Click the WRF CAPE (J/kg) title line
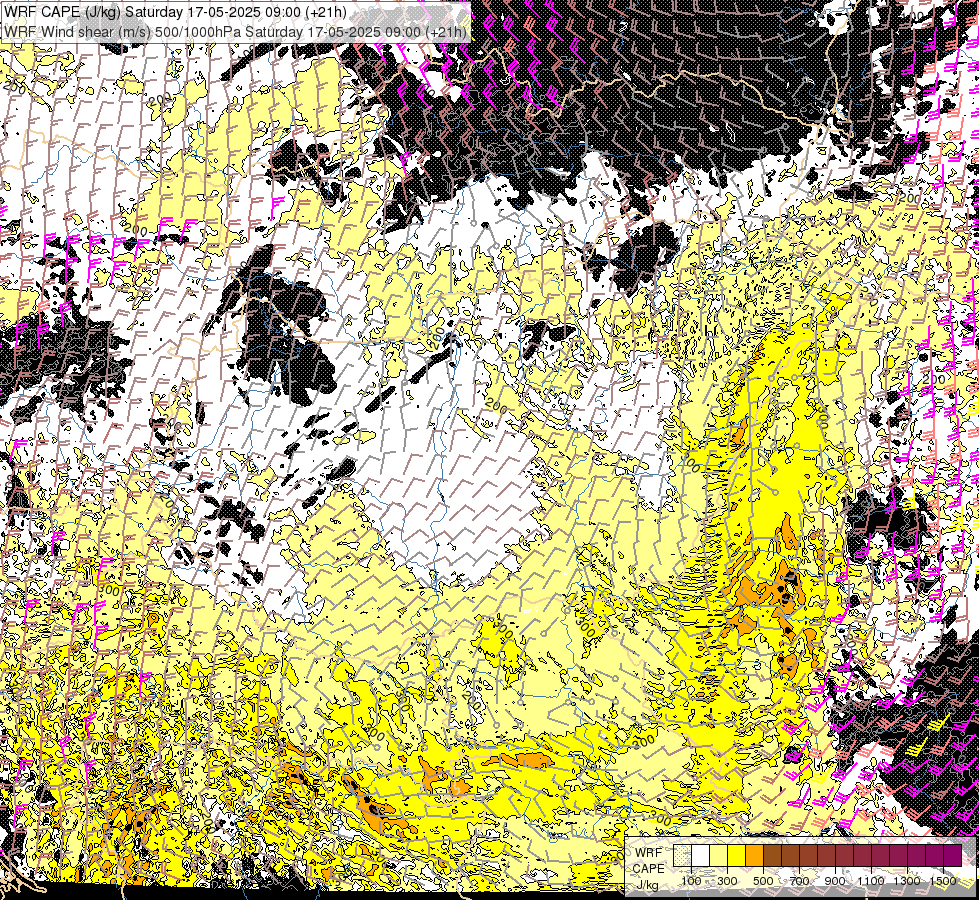 [x=175, y=12]
